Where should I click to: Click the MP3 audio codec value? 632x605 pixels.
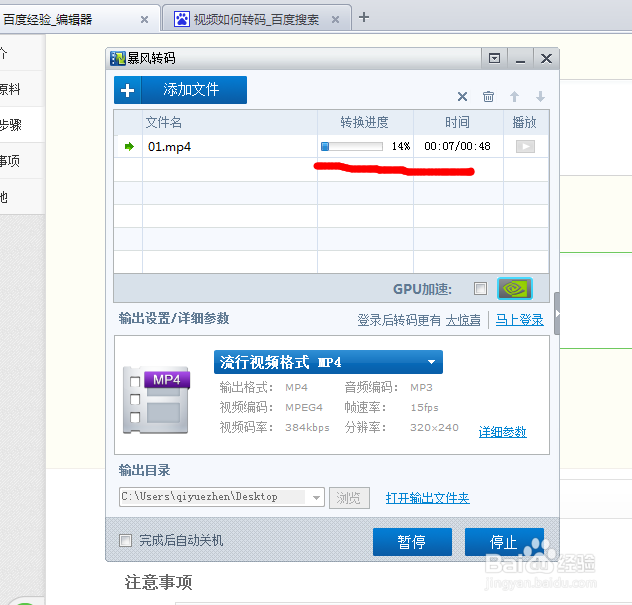pos(421,388)
